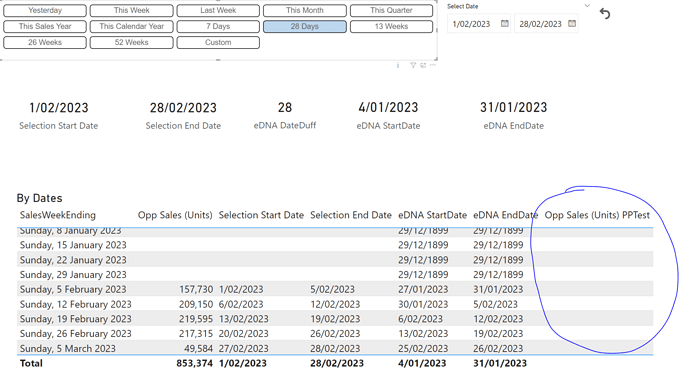Select row Sunday, 22 January 2023
The height and width of the screenshot is (384, 690).
[335, 260]
